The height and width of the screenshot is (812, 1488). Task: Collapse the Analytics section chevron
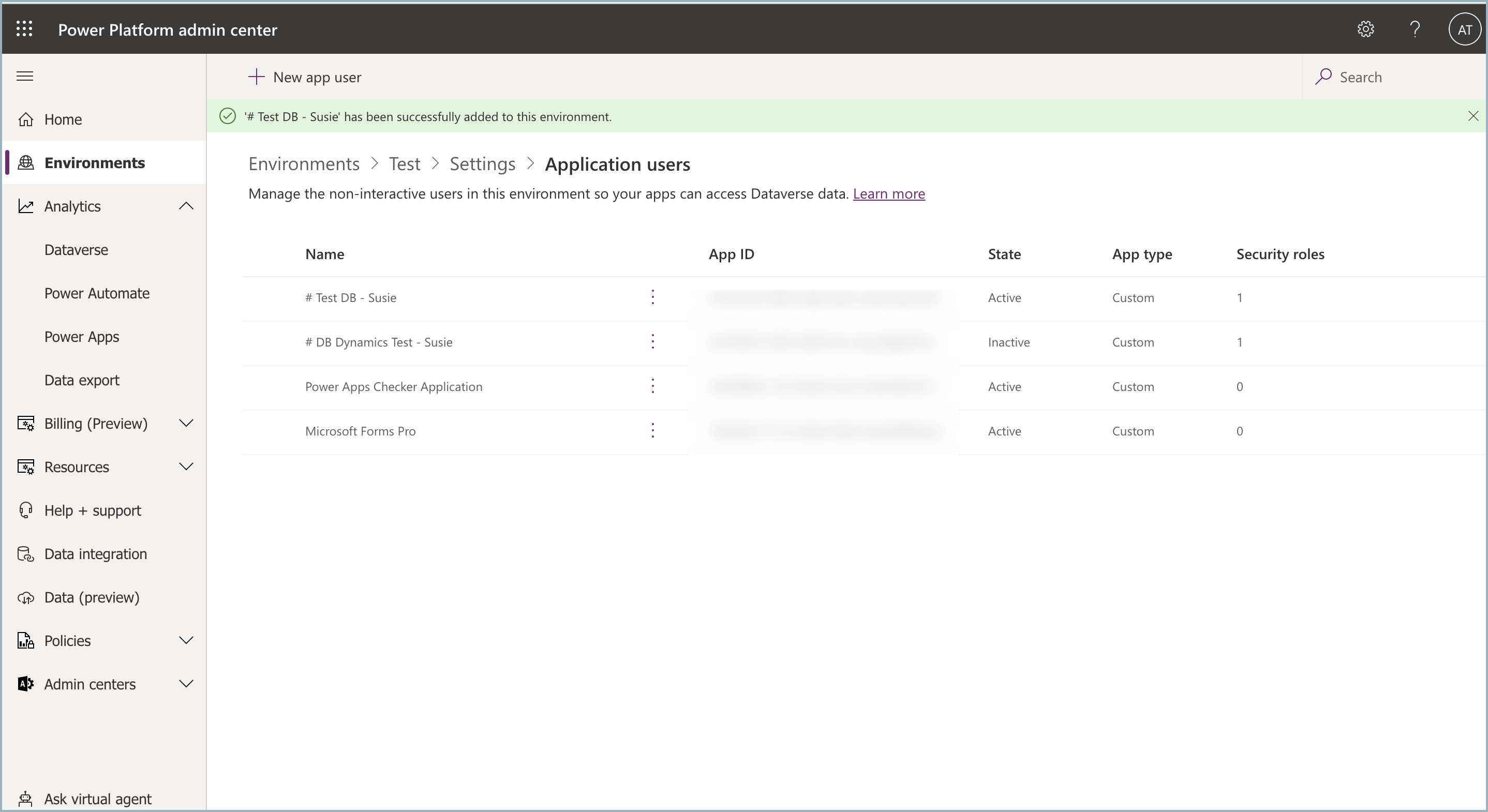186,206
